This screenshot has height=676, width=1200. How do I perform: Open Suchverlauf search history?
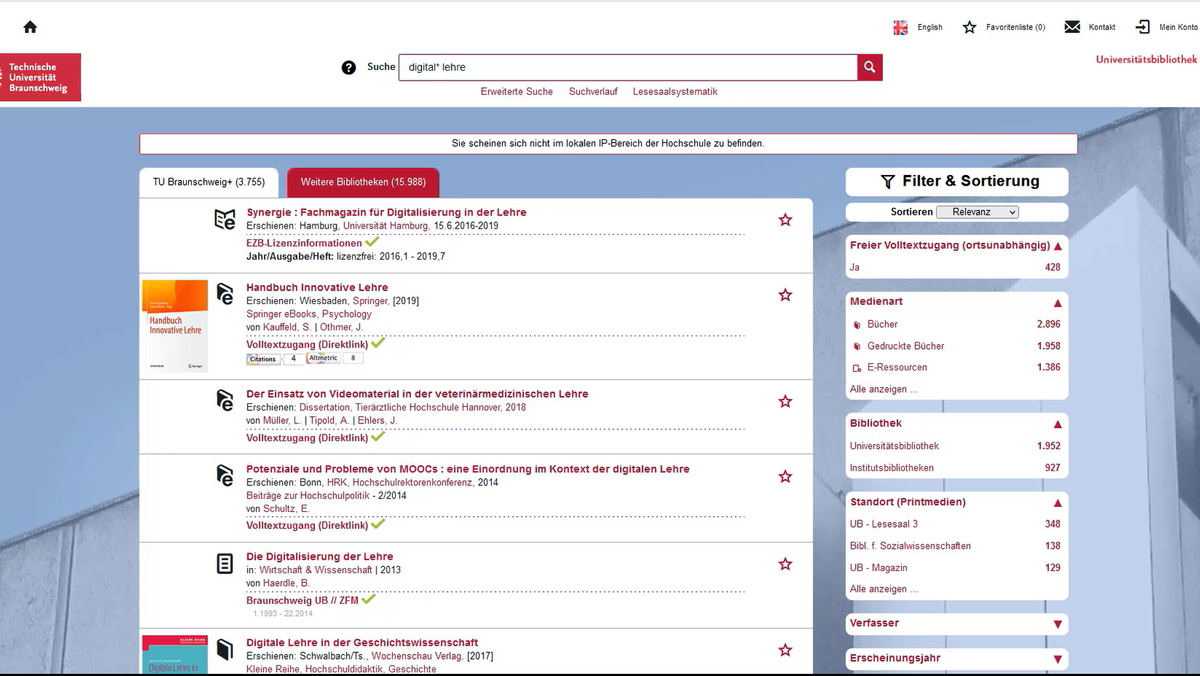pyautogui.click(x=593, y=92)
